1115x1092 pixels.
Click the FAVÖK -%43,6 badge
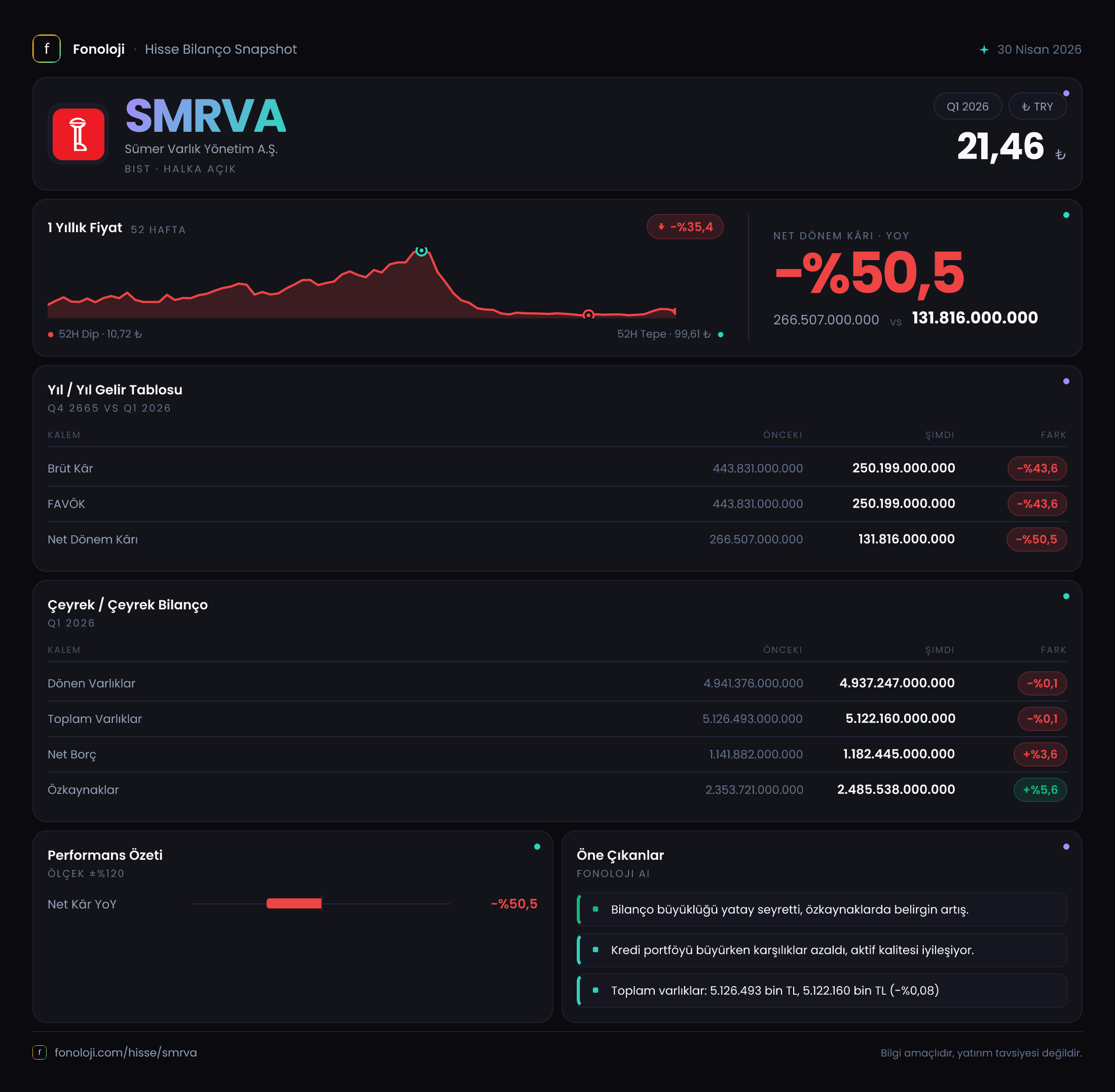pyautogui.click(x=1037, y=504)
